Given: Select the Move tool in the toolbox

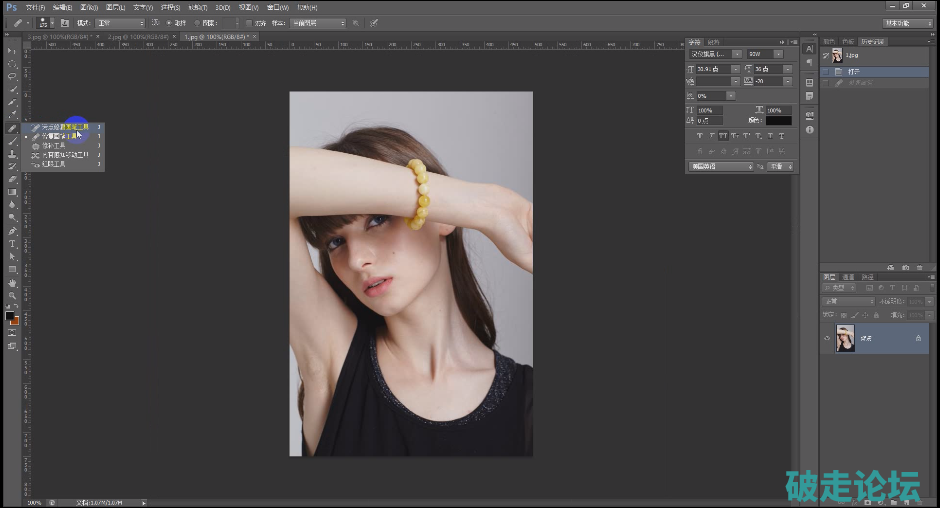Looking at the screenshot, I should [x=12, y=51].
